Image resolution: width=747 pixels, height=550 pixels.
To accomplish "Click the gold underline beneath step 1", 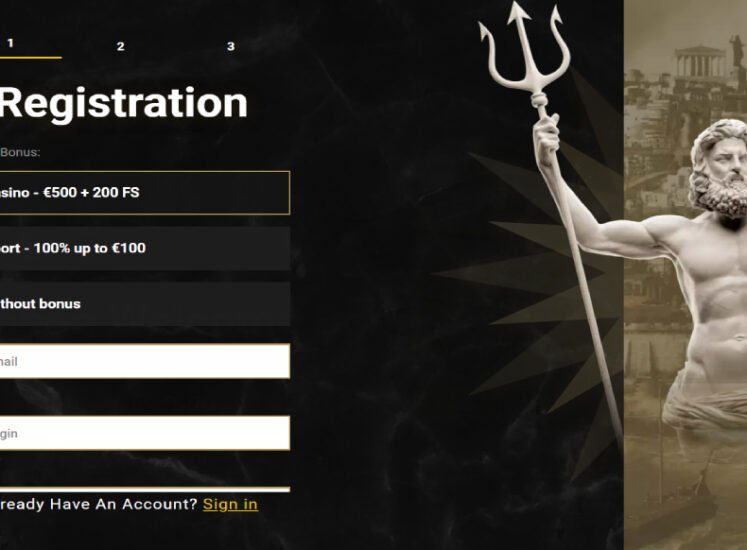I will coord(30,58).
